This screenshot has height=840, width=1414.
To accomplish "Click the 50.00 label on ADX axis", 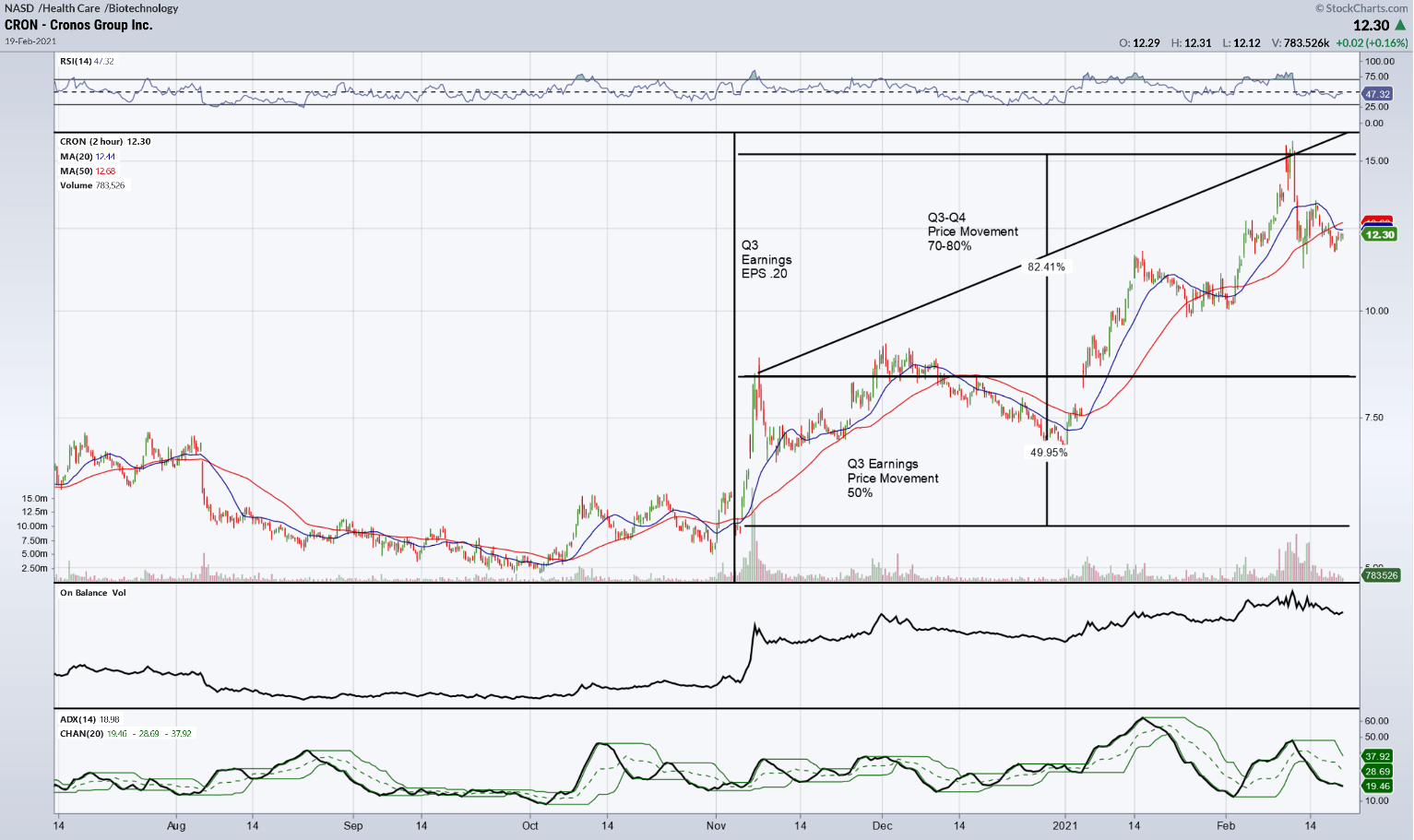I will (1377, 738).
